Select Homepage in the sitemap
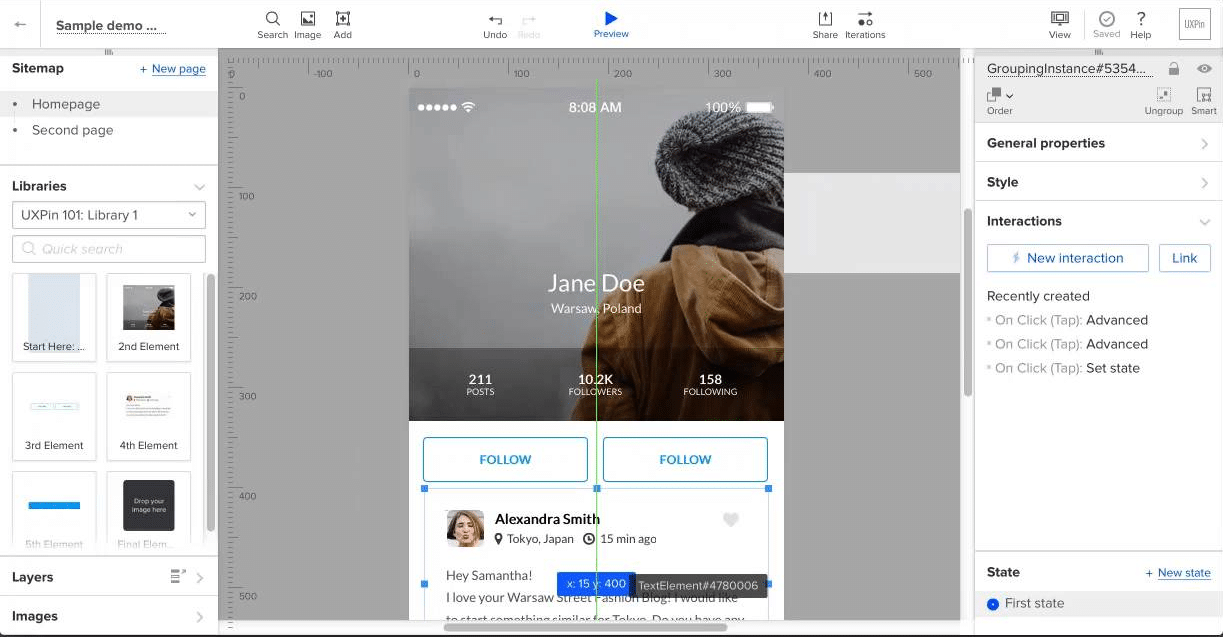The height and width of the screenshot is (637, 1223). (x=109, y=104)
